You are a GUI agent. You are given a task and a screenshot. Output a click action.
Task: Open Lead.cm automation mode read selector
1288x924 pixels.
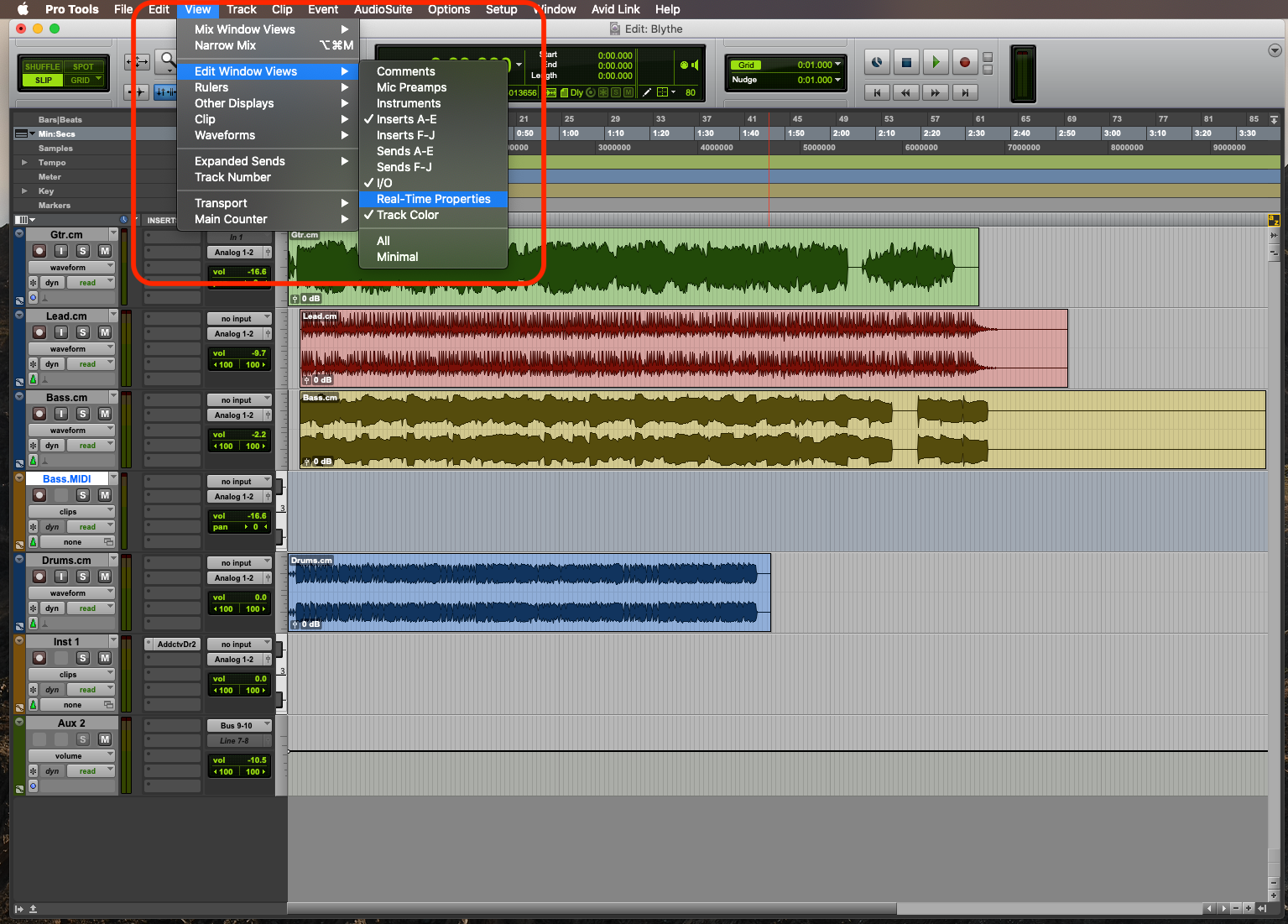coord(91,364)
